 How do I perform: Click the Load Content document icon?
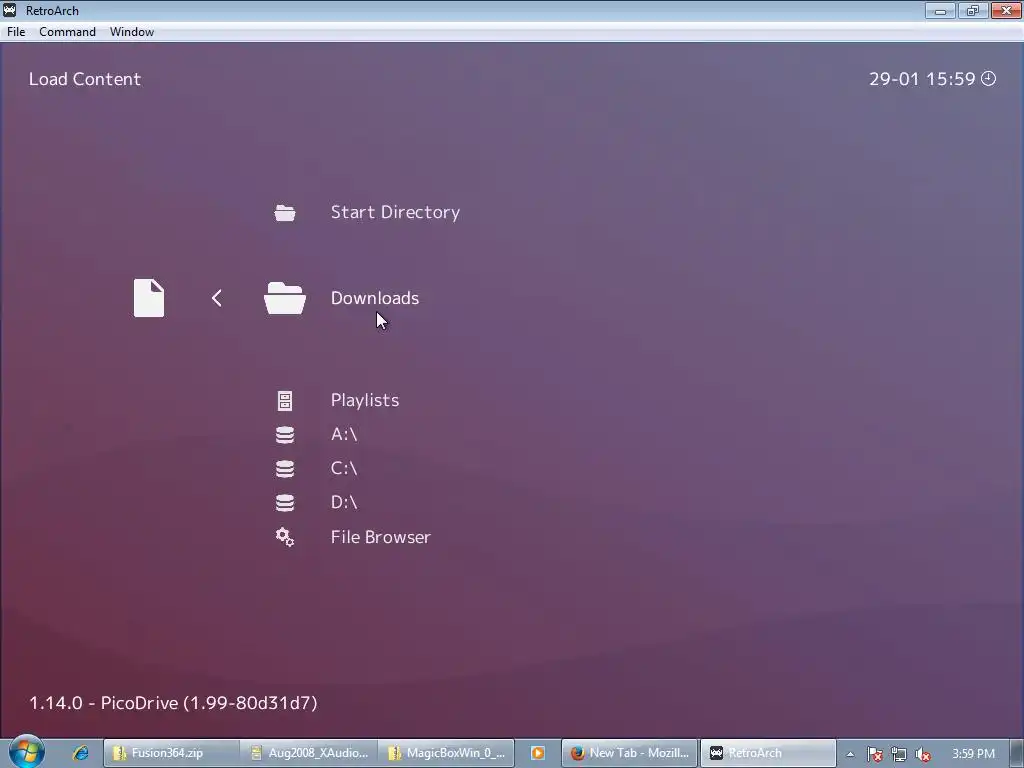pos(149,298)
